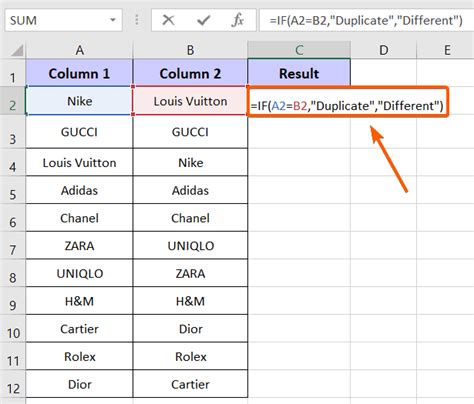
Task: Open the Name Box dropdown arrow
Action: coord(113,20)
